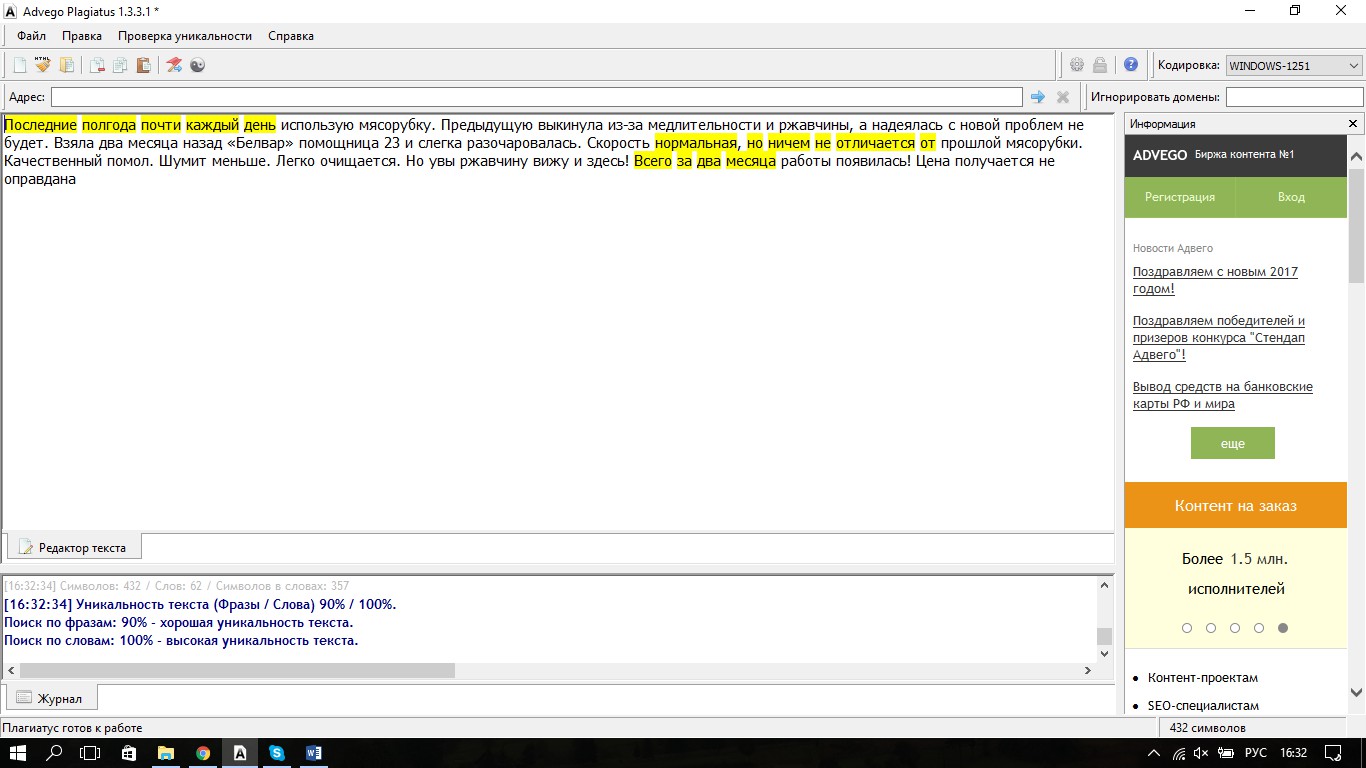1366x768 pixels.
Task: Open the 'Поздравляем с новым 2017 годом!' link
Action: (1215, 280)
